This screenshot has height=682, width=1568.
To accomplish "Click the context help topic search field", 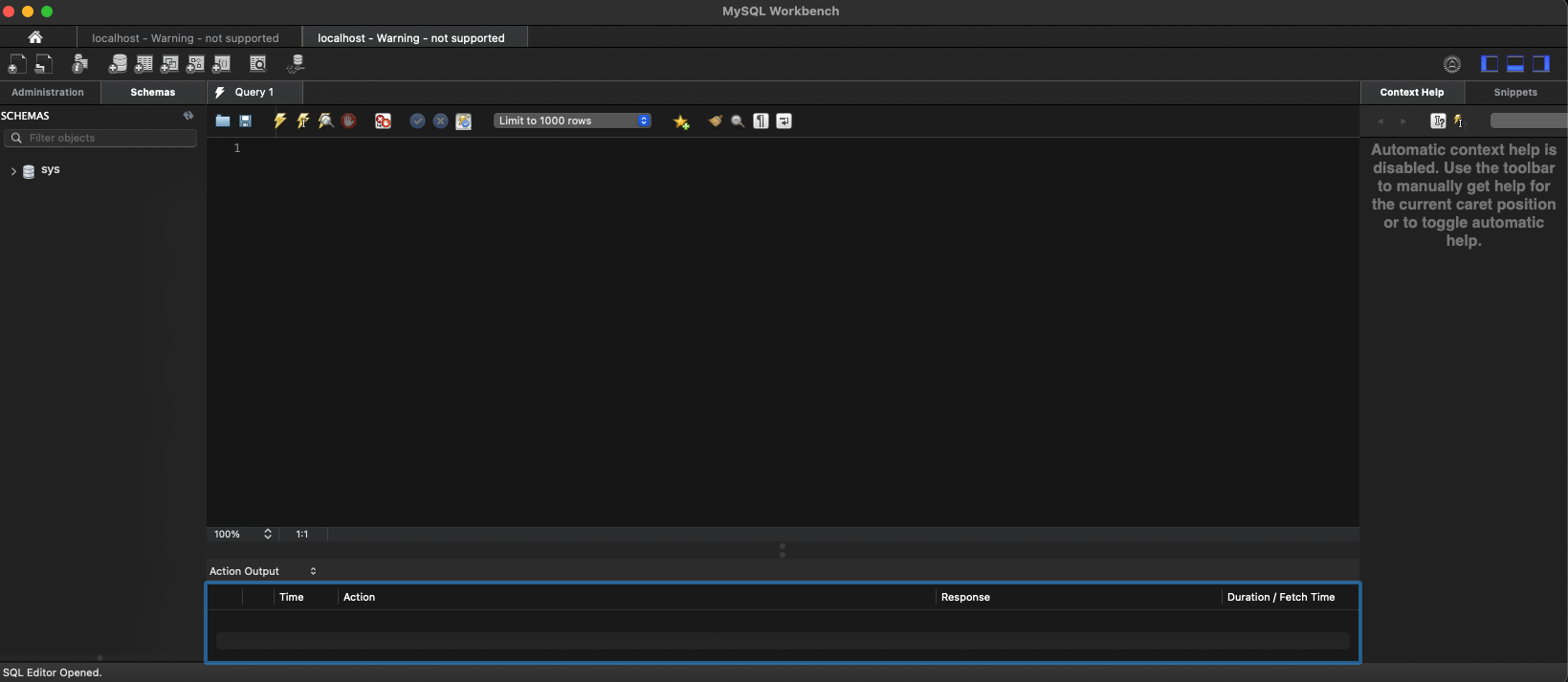I will tap(1529, 121).
